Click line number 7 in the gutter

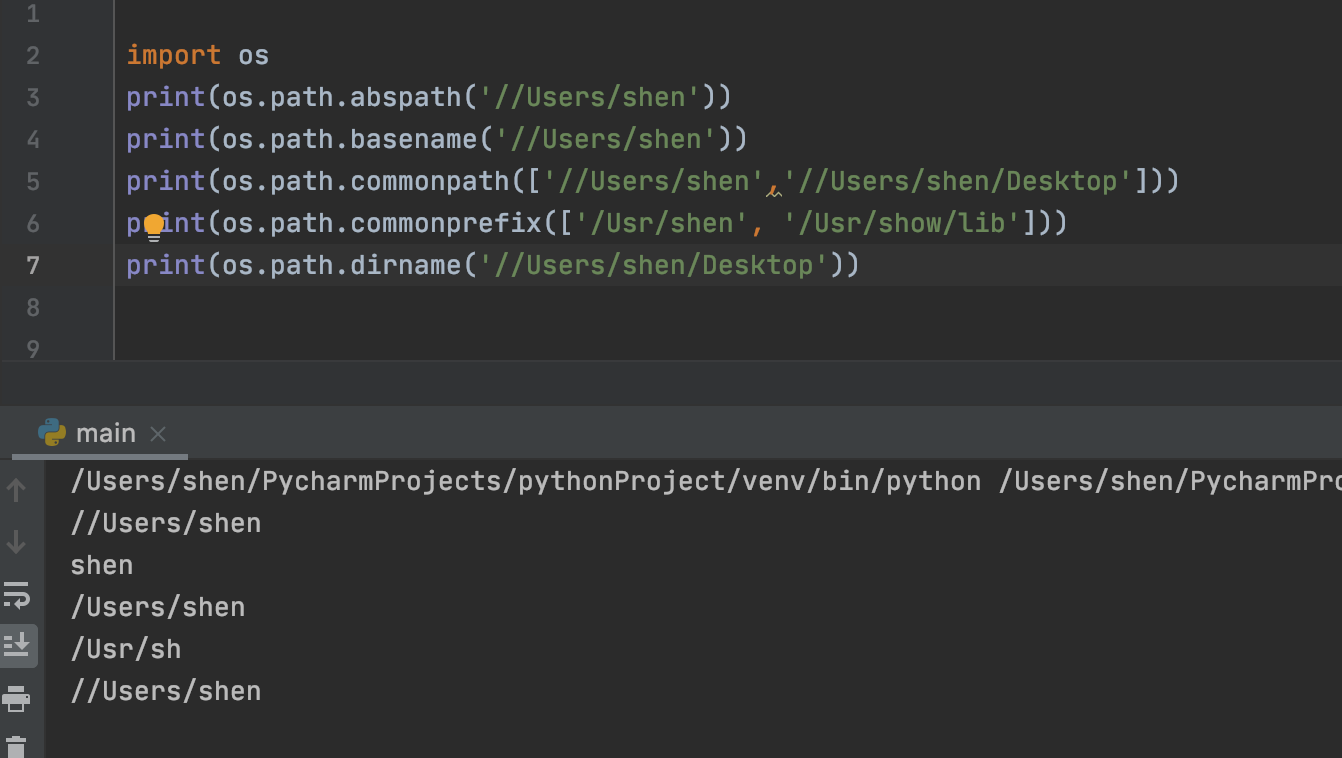[x=32, y=264]
